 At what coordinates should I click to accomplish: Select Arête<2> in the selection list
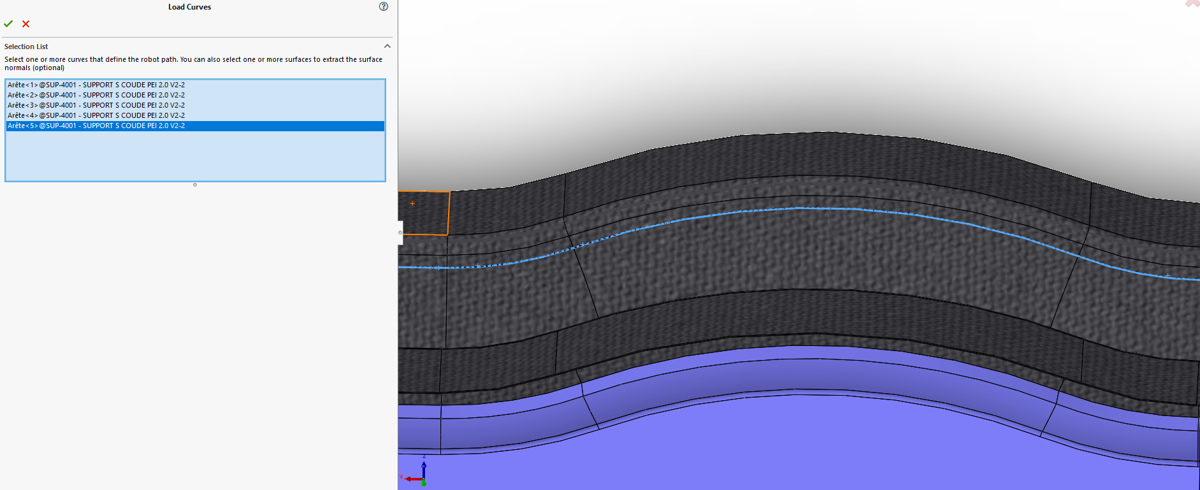coord(95,95)
